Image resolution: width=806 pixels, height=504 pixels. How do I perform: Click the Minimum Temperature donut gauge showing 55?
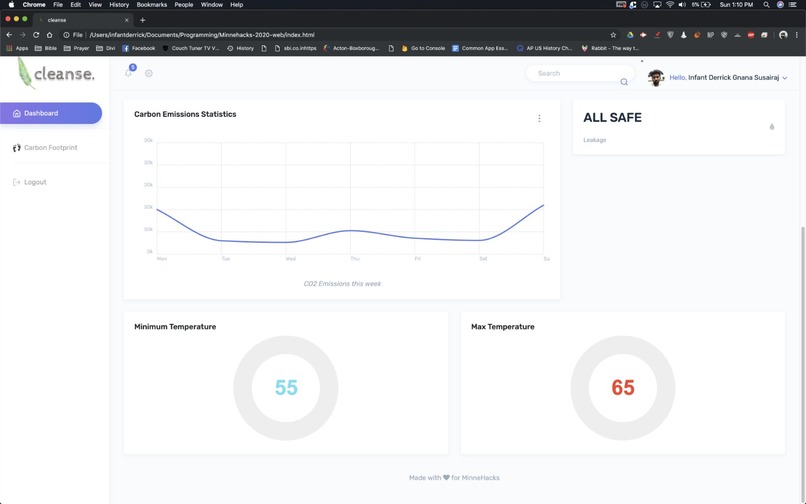(286, 388)
